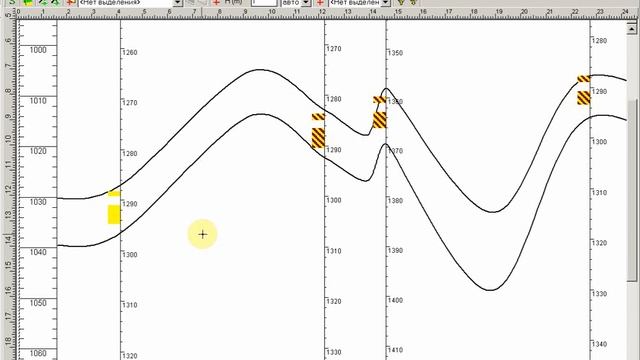Click depth label 1030

pyautogui.click(x=38, y=202)
